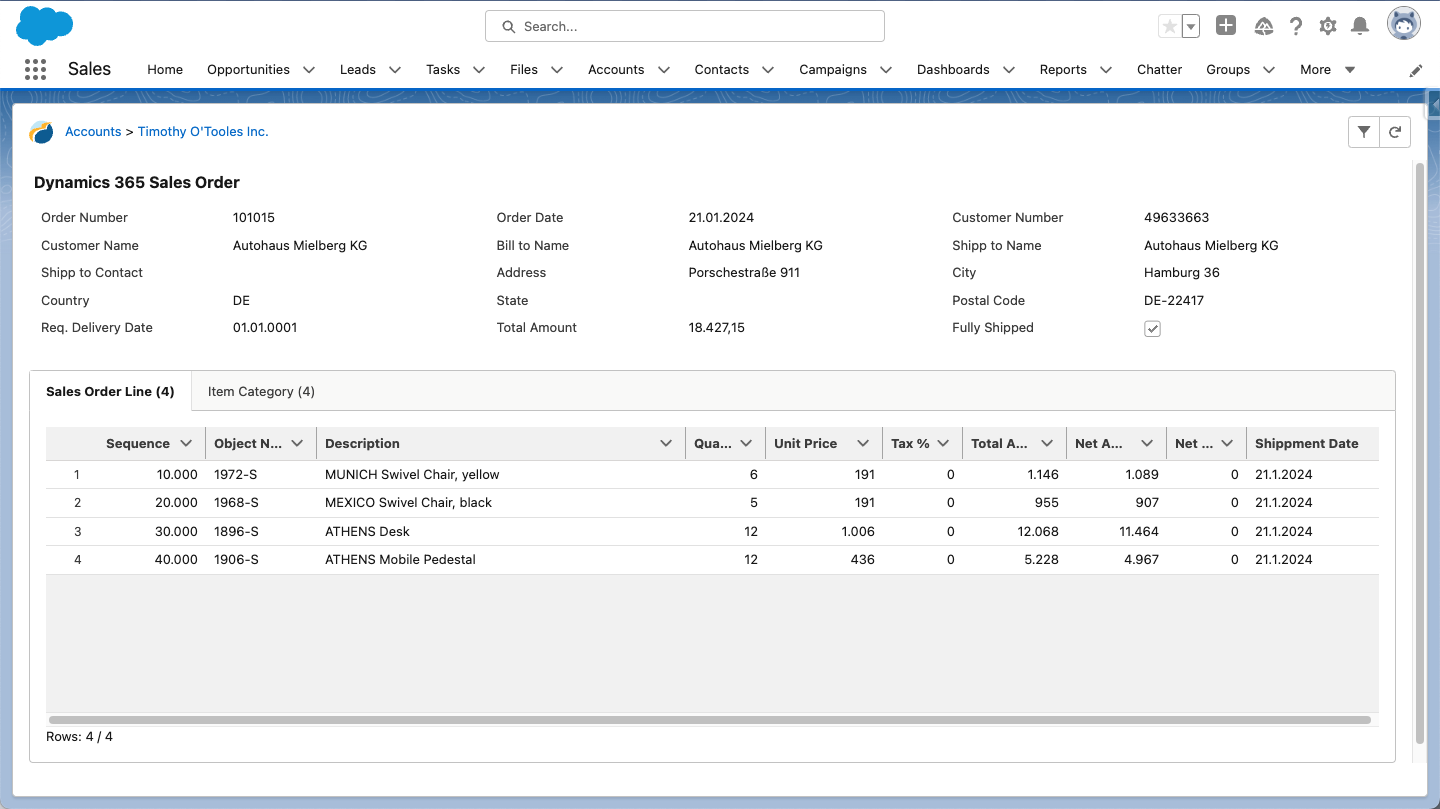Expand the Reports menu chevron

(1106, 70)
